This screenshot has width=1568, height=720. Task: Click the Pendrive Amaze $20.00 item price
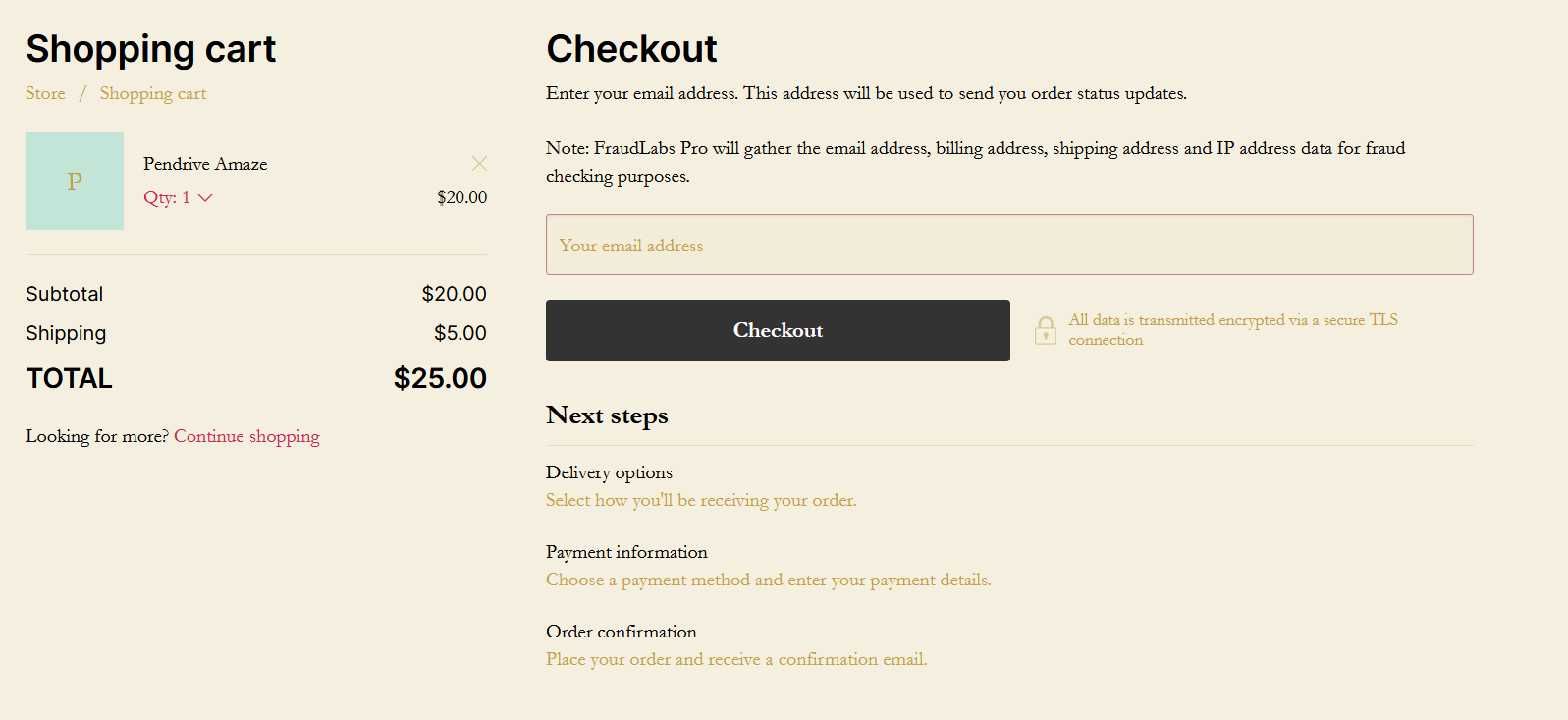461,197
